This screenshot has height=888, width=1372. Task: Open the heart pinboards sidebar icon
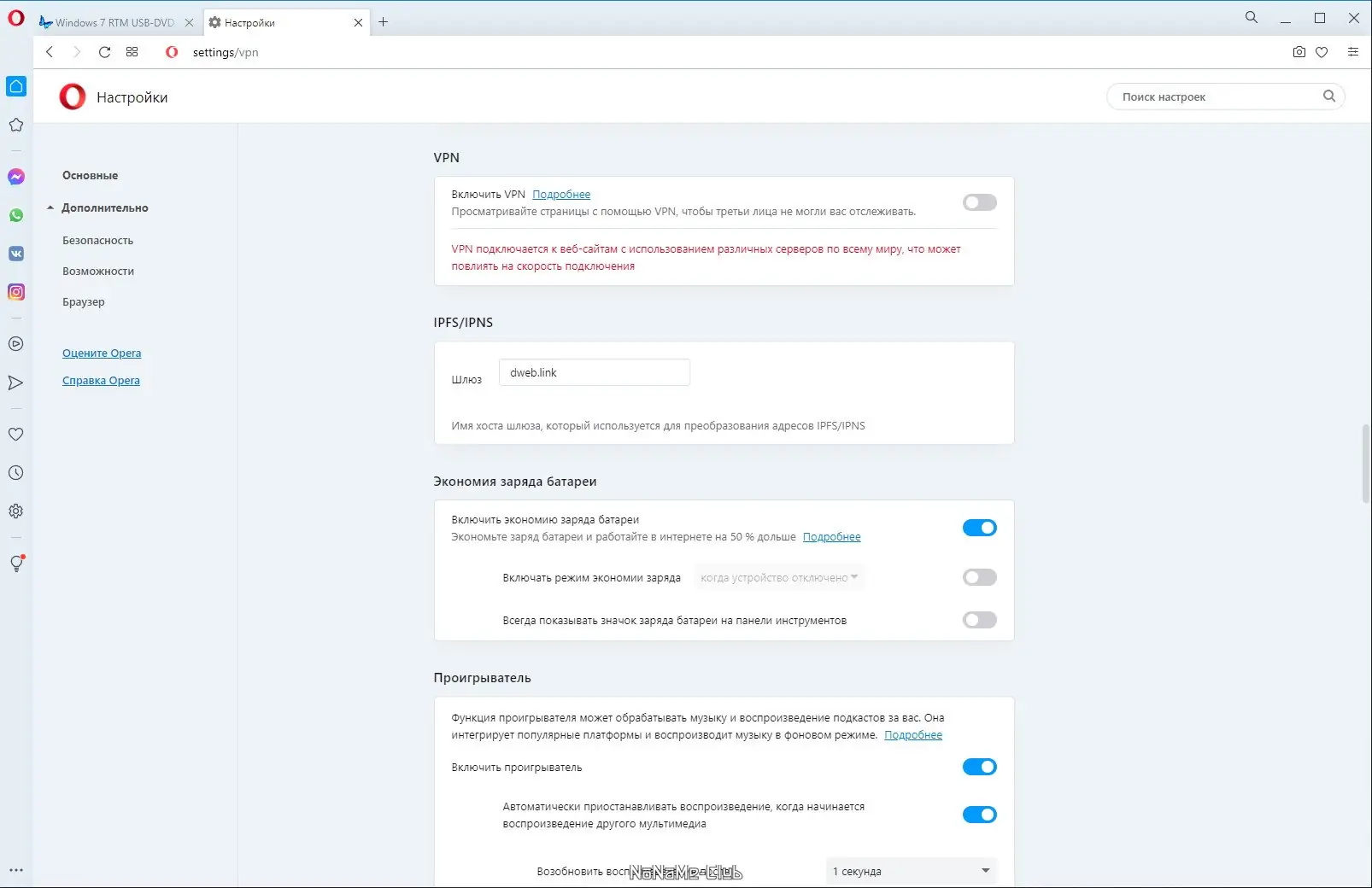point(16,435)
